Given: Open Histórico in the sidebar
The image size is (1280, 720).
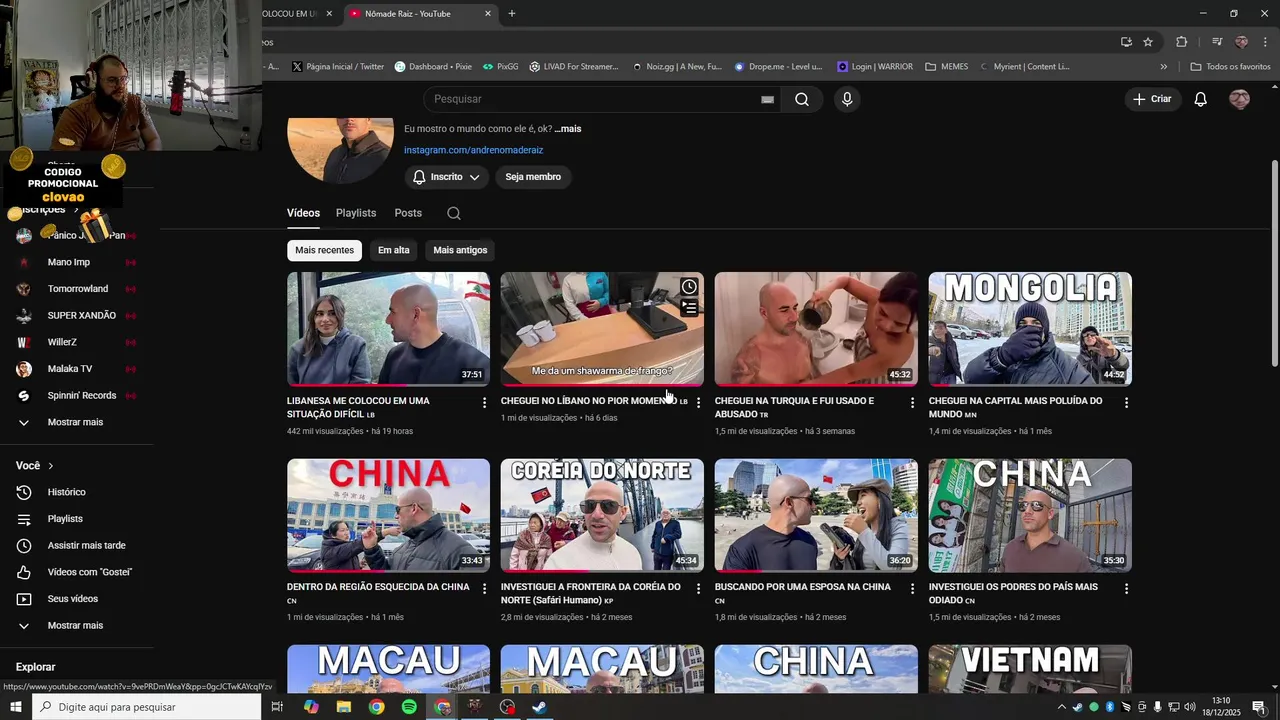Looking at the screenshot, I should (67, 492).
